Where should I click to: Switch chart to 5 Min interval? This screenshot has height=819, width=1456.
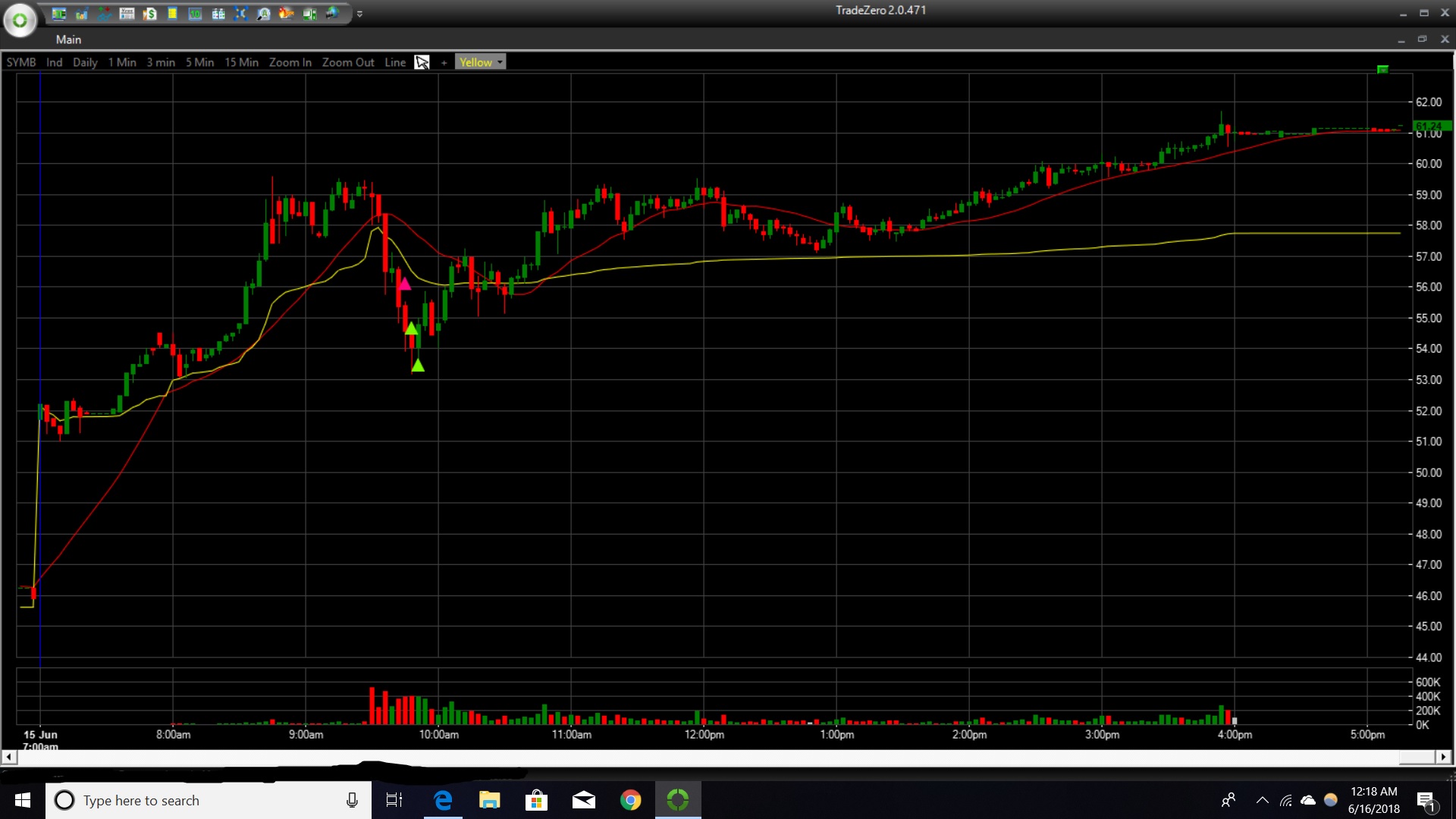tap(199, 62)
